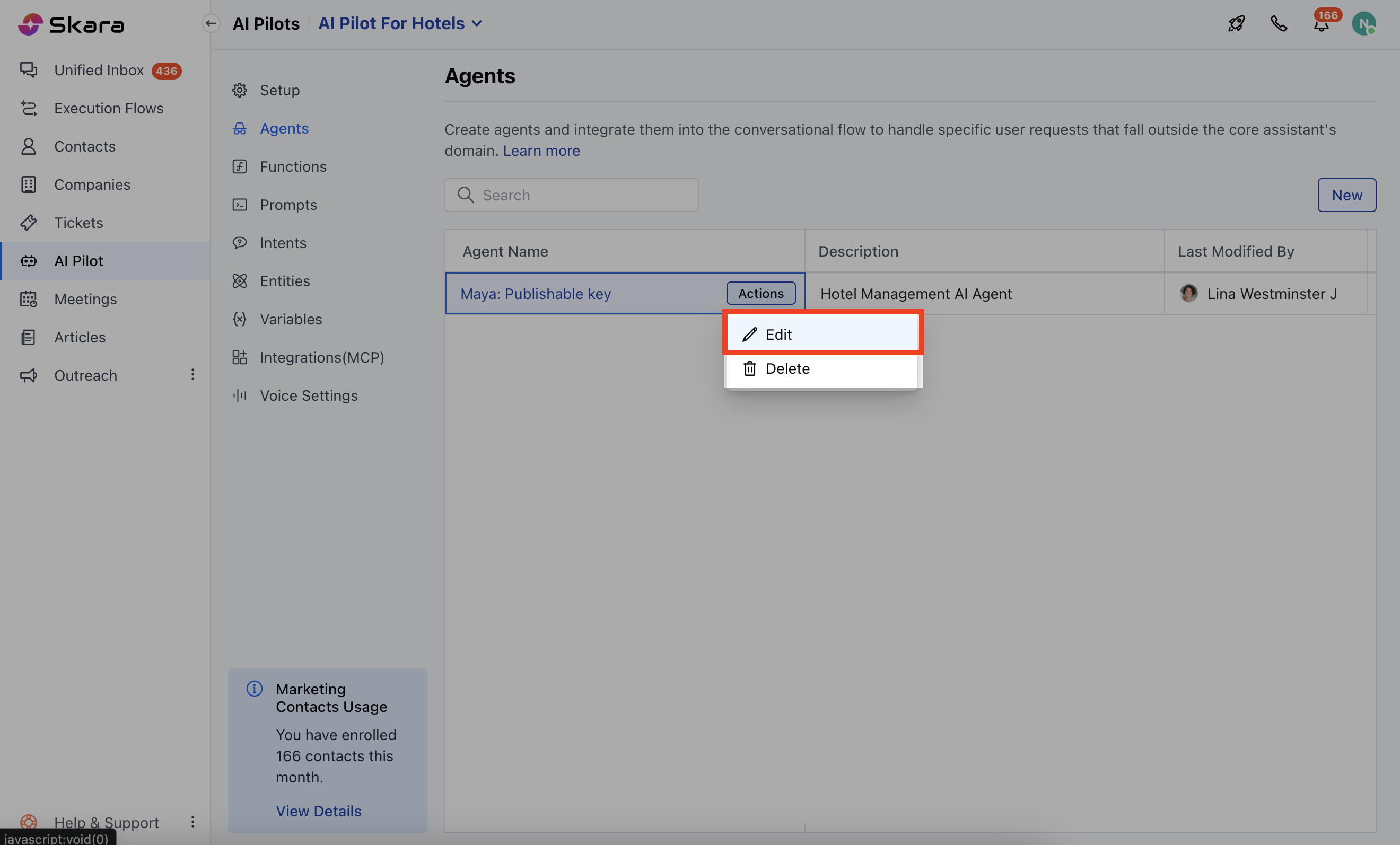Open Unified Inbox from sidebar

(99, 70)
